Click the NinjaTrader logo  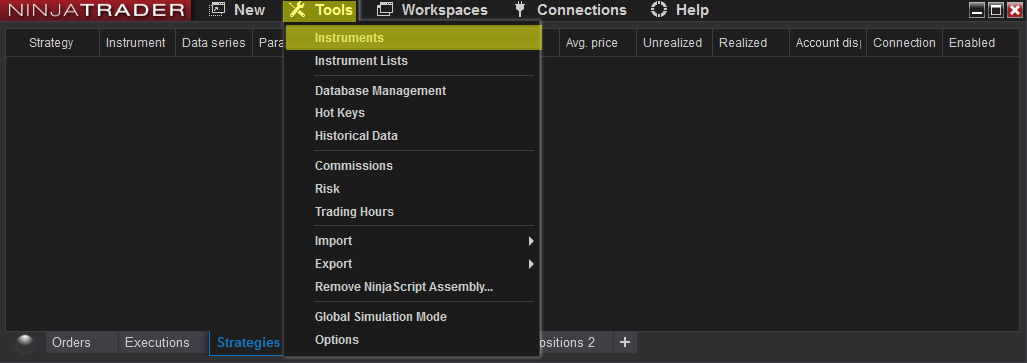[96, 10]
